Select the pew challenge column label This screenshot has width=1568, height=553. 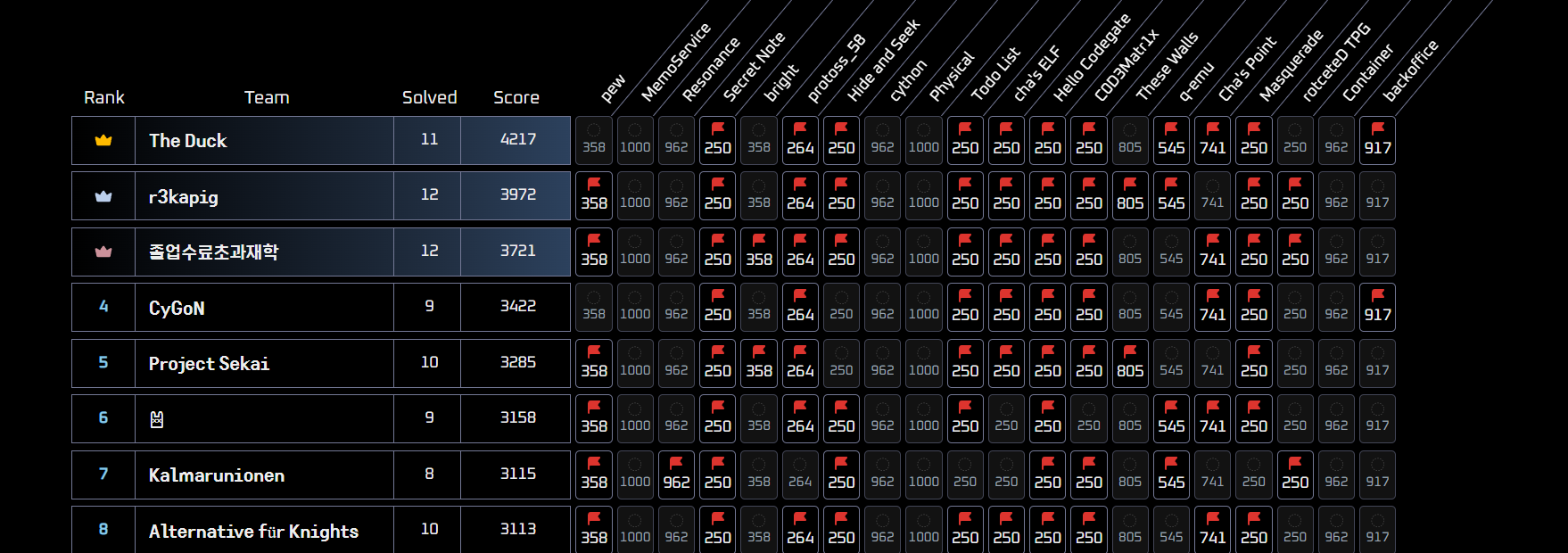(x=613, y=87)
